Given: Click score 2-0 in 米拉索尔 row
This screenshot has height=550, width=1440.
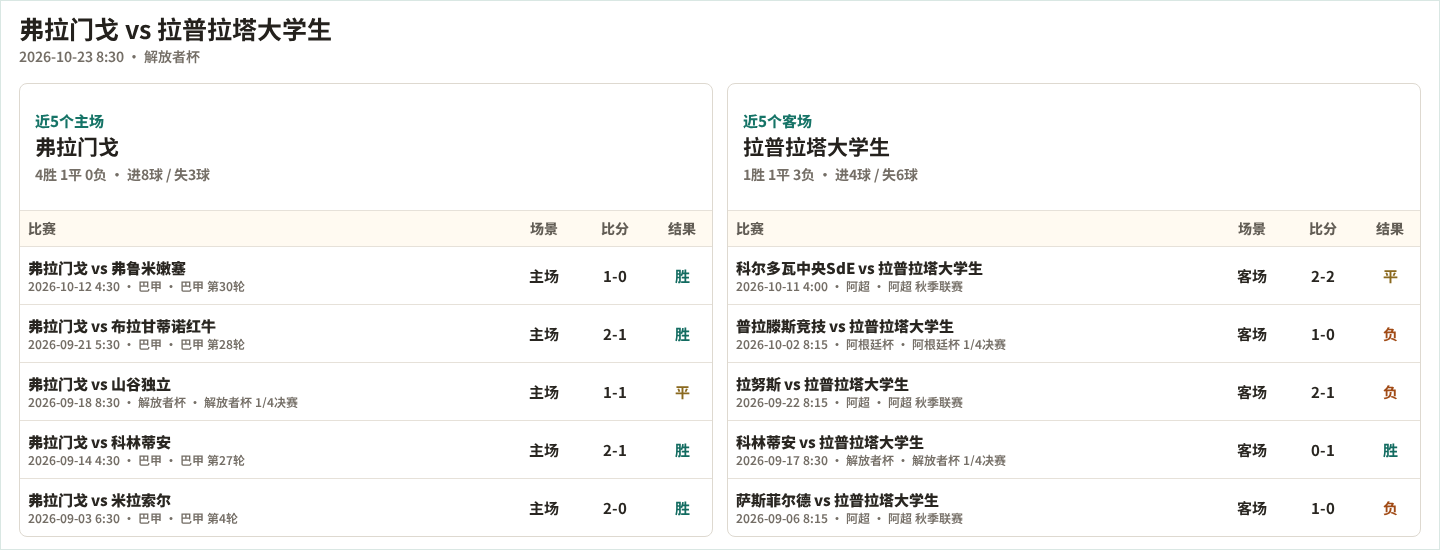Looking at the screenshot, I should click(x=615, y=509).
